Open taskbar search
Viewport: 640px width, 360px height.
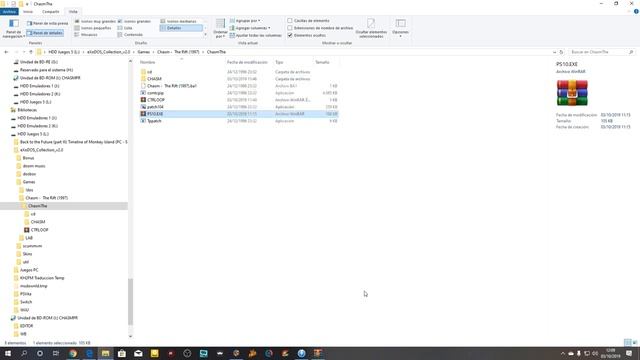24,353
